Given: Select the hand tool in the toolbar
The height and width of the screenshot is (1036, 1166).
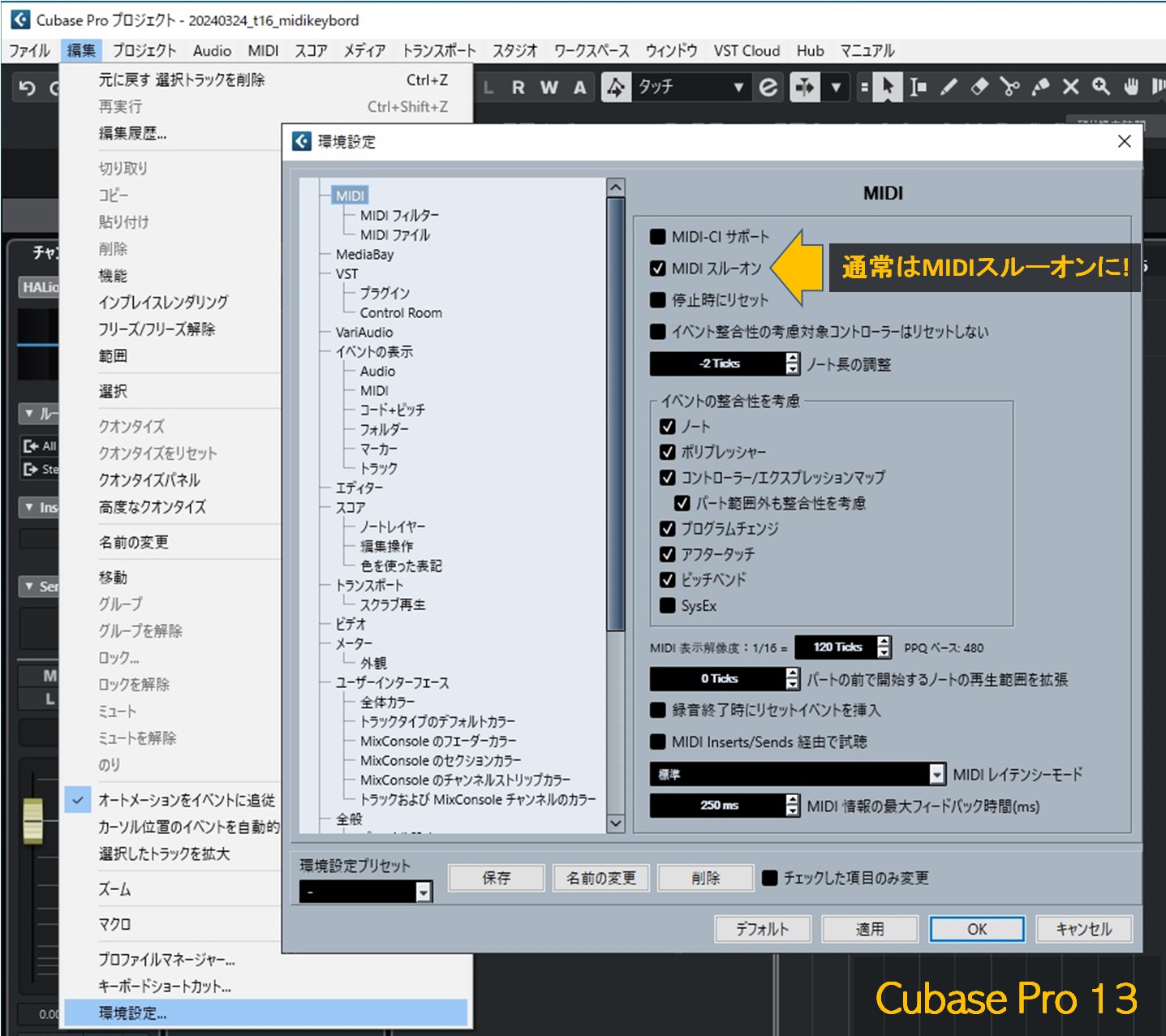Looking at the screenshot, I should click(1131, 87).
